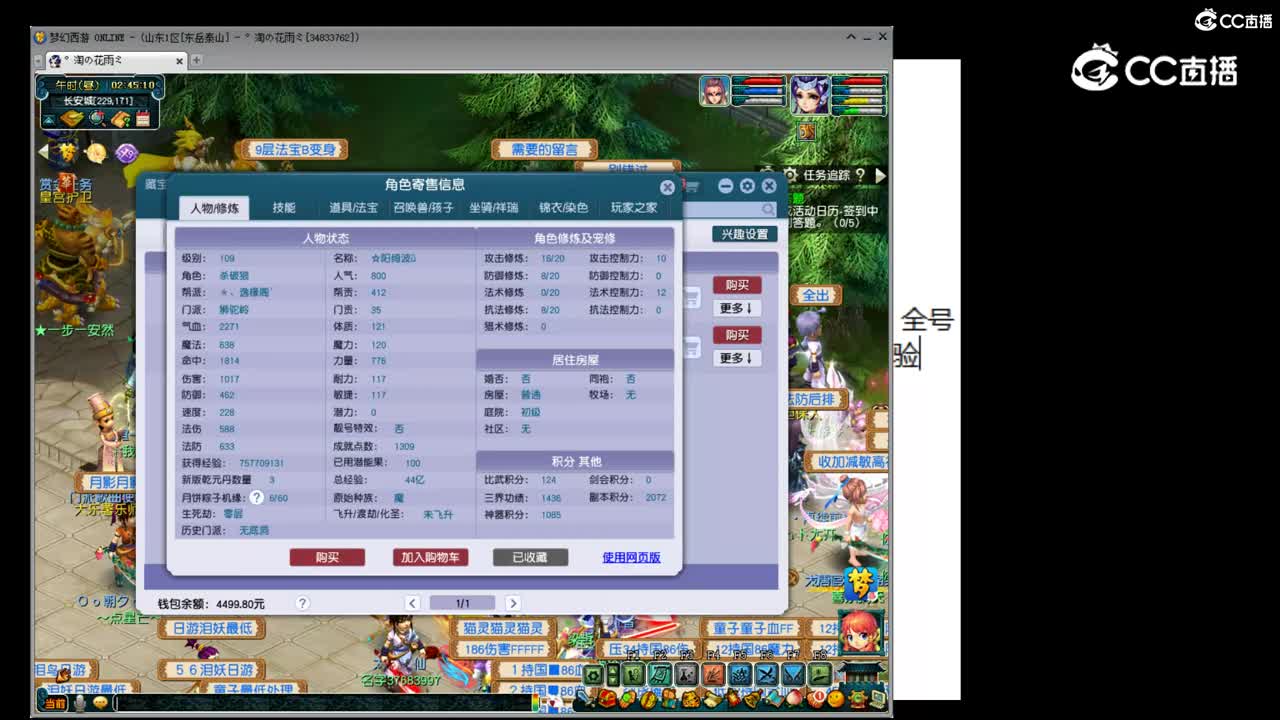Open the 玩家之家 tab
This screenshot has width=1280, height=720.
634,208
